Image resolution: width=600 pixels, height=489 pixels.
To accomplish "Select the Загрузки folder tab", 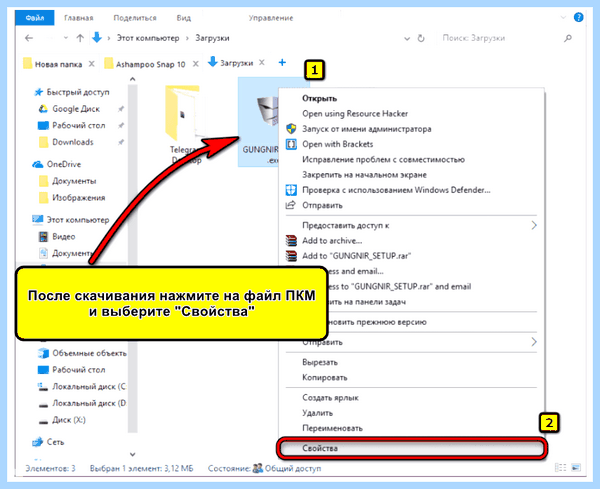I will click(x=230, y=63).
